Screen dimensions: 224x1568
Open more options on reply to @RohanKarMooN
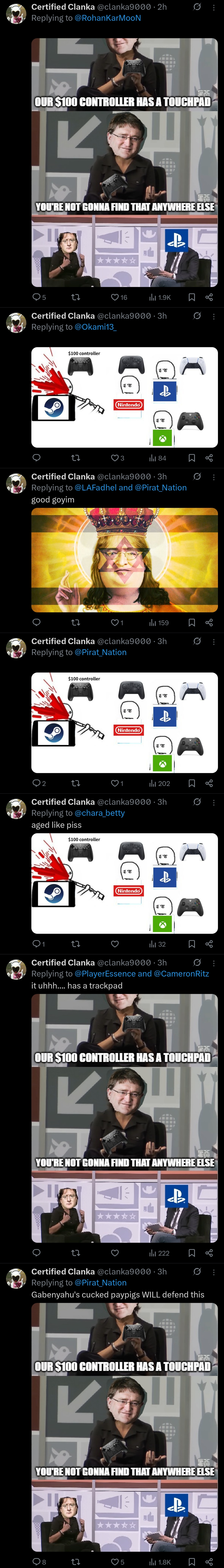point(213,7)
